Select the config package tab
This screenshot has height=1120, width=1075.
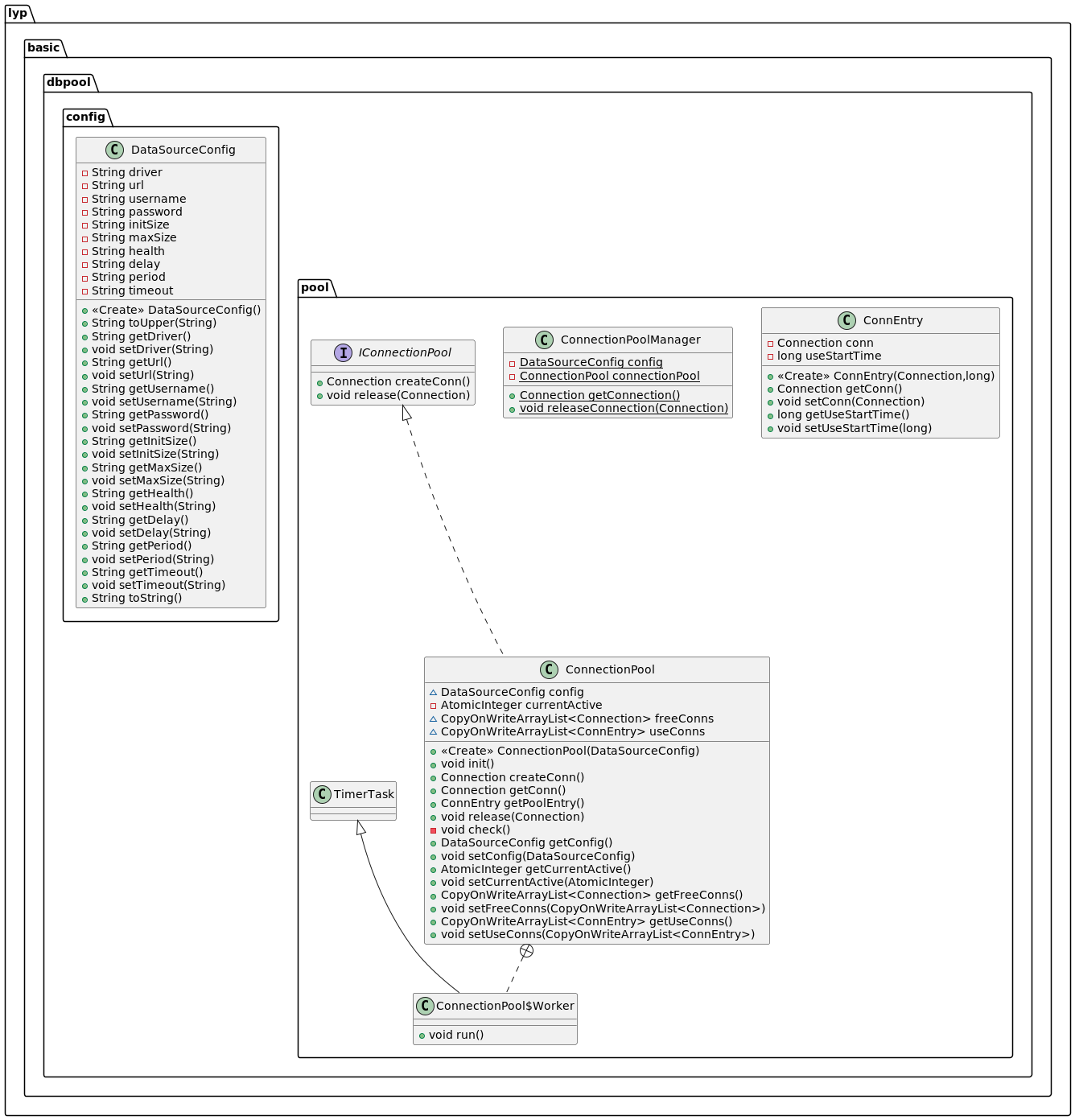coord(85,117)
